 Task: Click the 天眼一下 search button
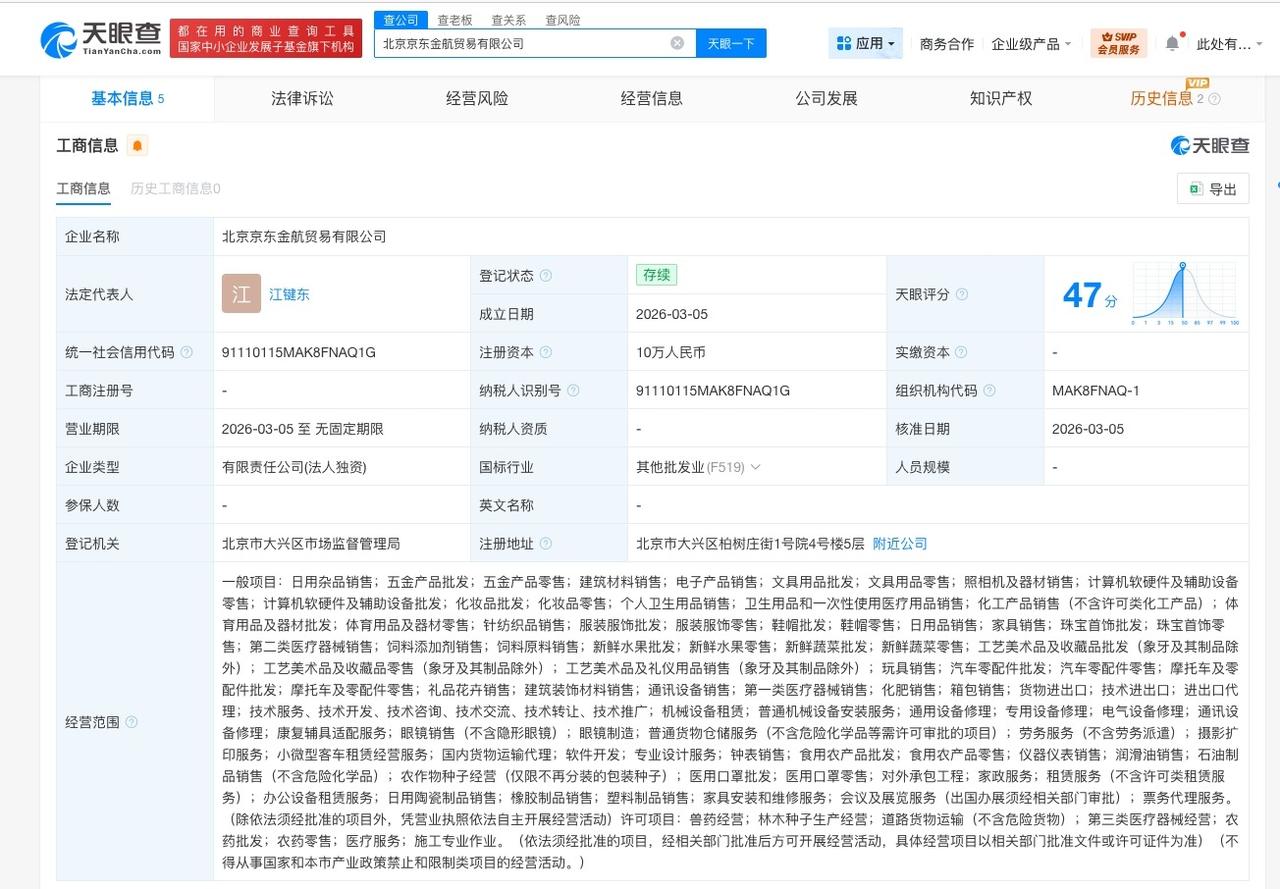(x=731, y=43)
